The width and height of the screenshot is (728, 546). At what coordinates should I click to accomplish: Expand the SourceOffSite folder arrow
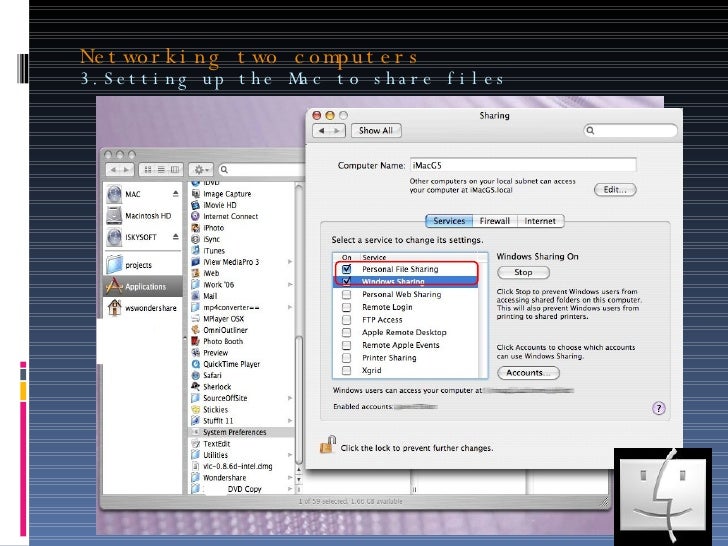[x=290, y=398]
